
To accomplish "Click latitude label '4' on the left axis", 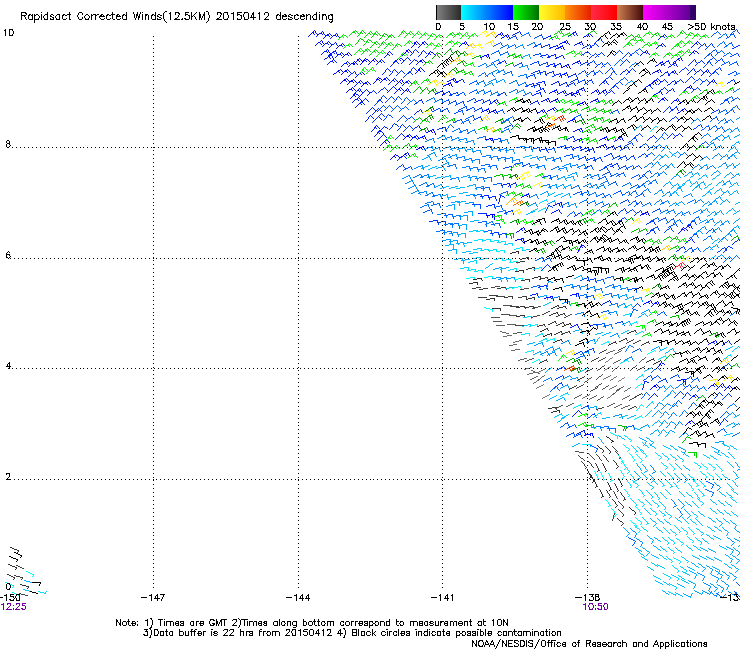I will click(8, 366).
